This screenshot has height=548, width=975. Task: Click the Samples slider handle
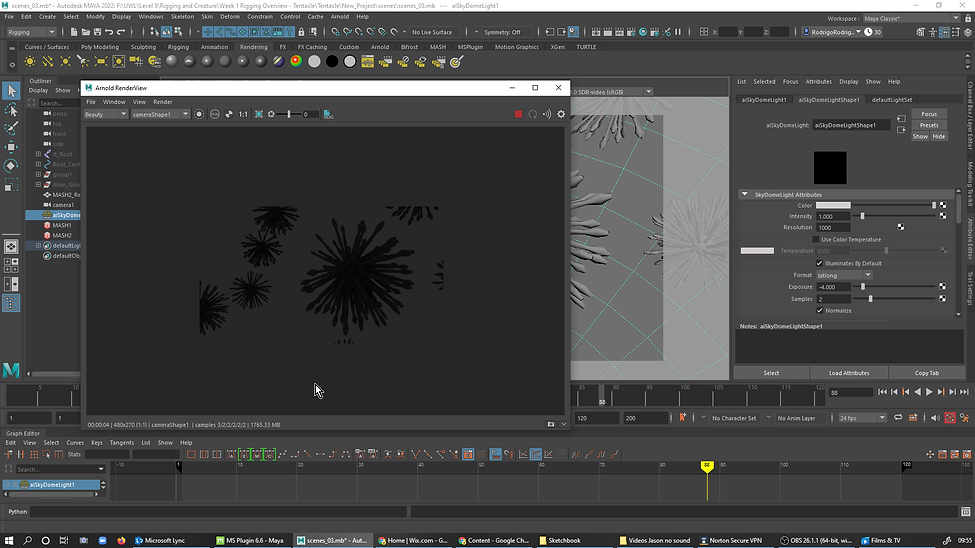click(871, 299)
